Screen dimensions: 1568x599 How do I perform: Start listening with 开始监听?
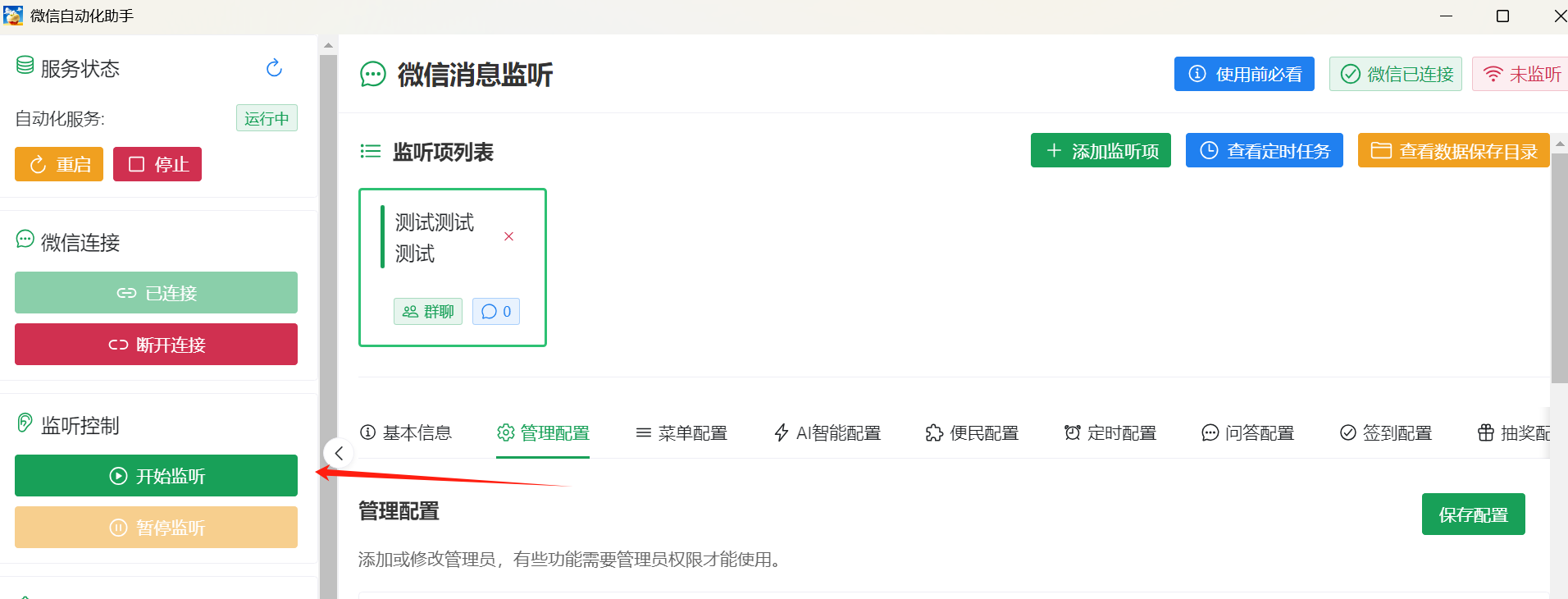pos(156,476)
